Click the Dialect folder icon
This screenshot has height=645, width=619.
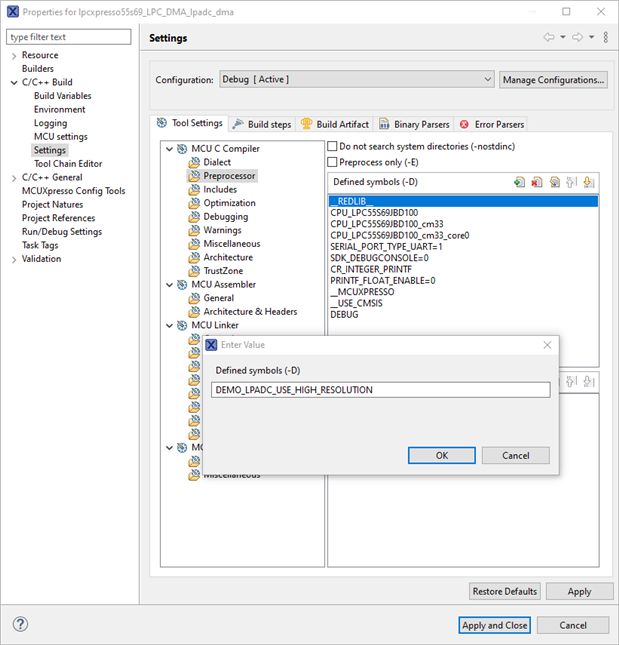coord(194,162)
